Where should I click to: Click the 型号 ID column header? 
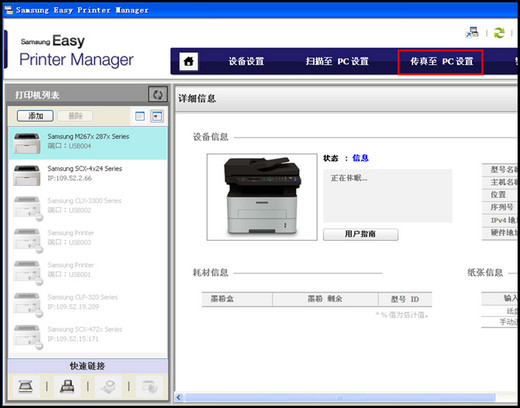coord(405,299)
